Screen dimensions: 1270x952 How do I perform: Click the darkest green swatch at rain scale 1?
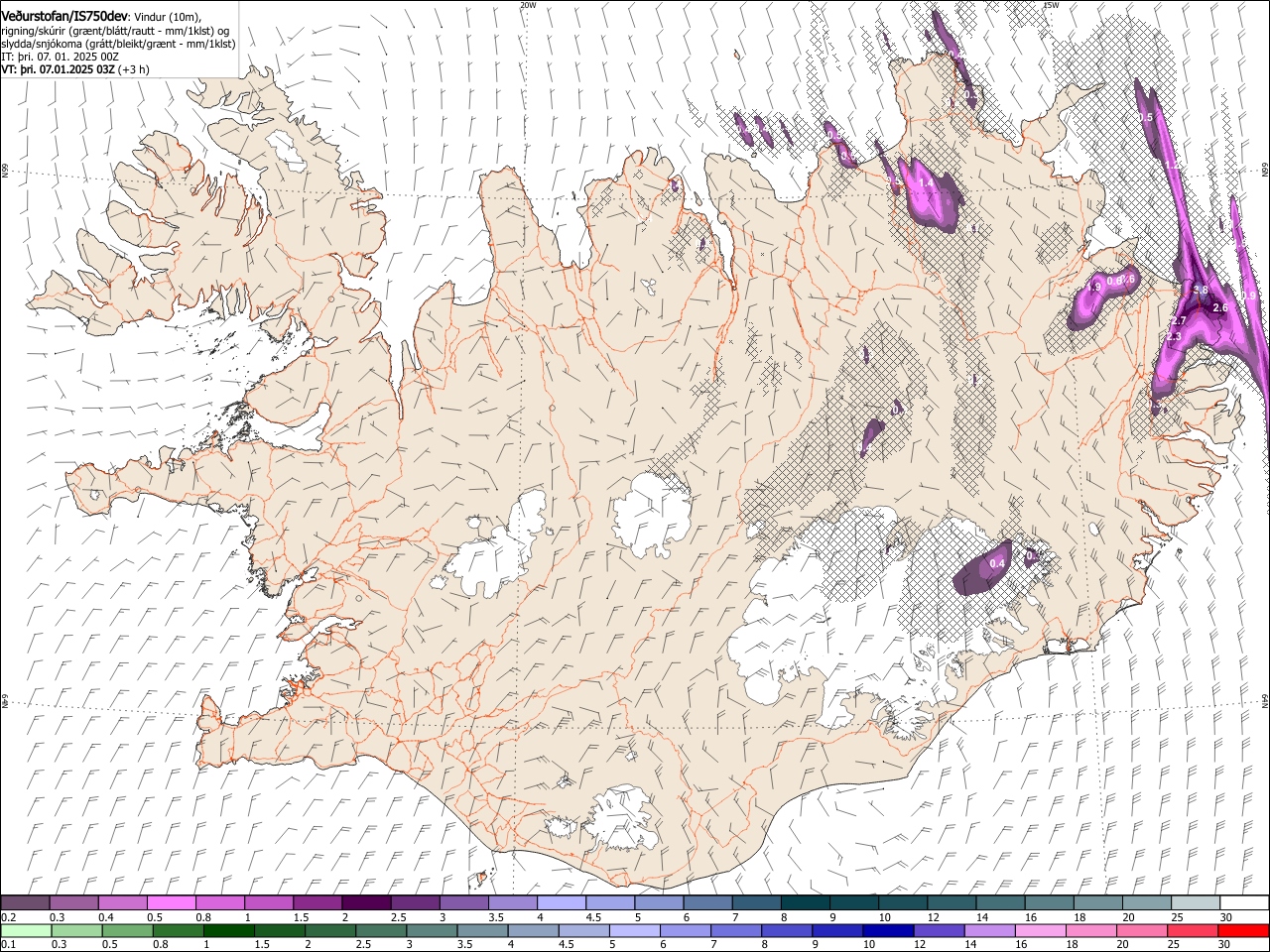click(x=229, y=930)
